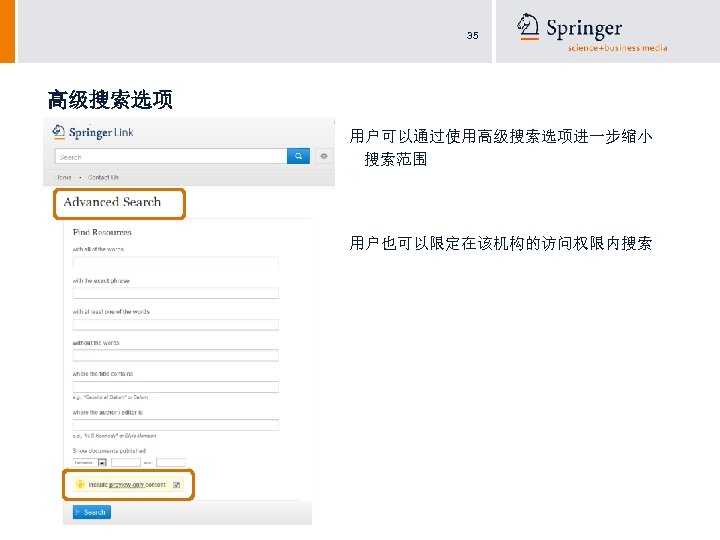Click the 'Show documents published' label
Screen dimensions: 720x540
[109, 450]
